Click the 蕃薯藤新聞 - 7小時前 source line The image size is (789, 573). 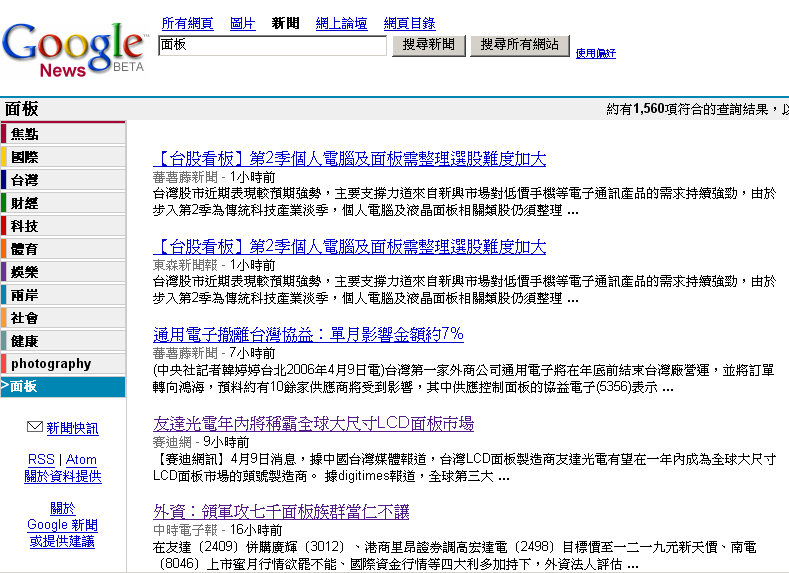(214, 353)
